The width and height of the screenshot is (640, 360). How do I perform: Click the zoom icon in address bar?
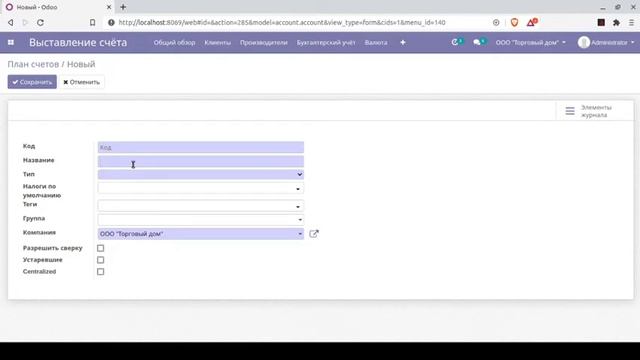point(496,22)
